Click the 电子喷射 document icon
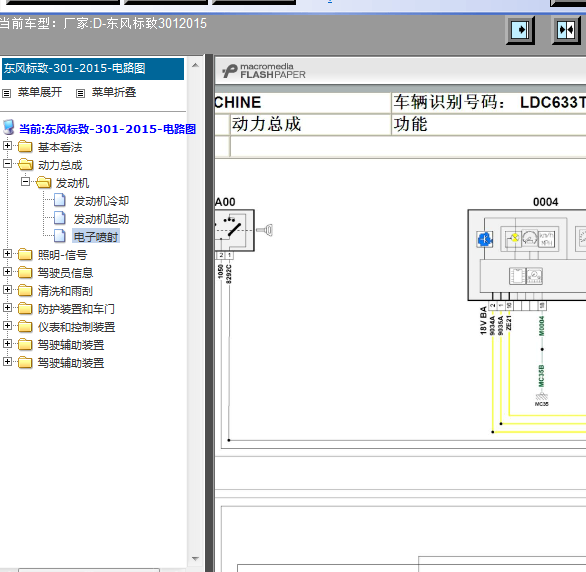Viewport: 586px width, 572px height. pos(60,236)
